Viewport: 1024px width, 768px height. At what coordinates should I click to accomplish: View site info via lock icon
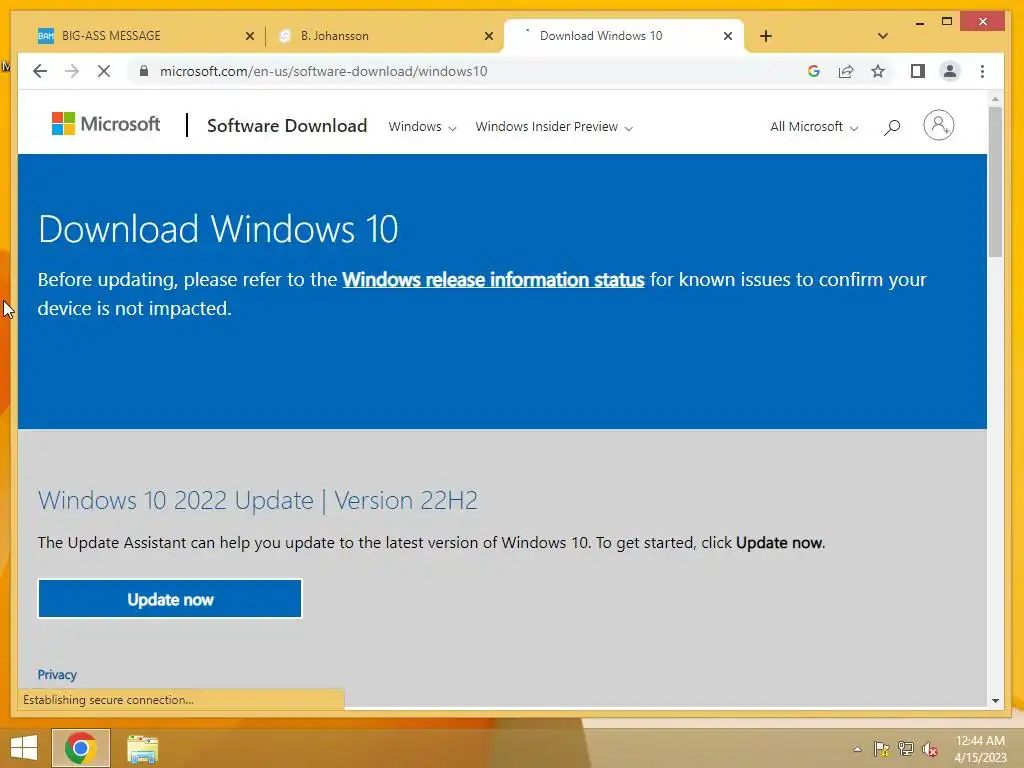(144, 71)
